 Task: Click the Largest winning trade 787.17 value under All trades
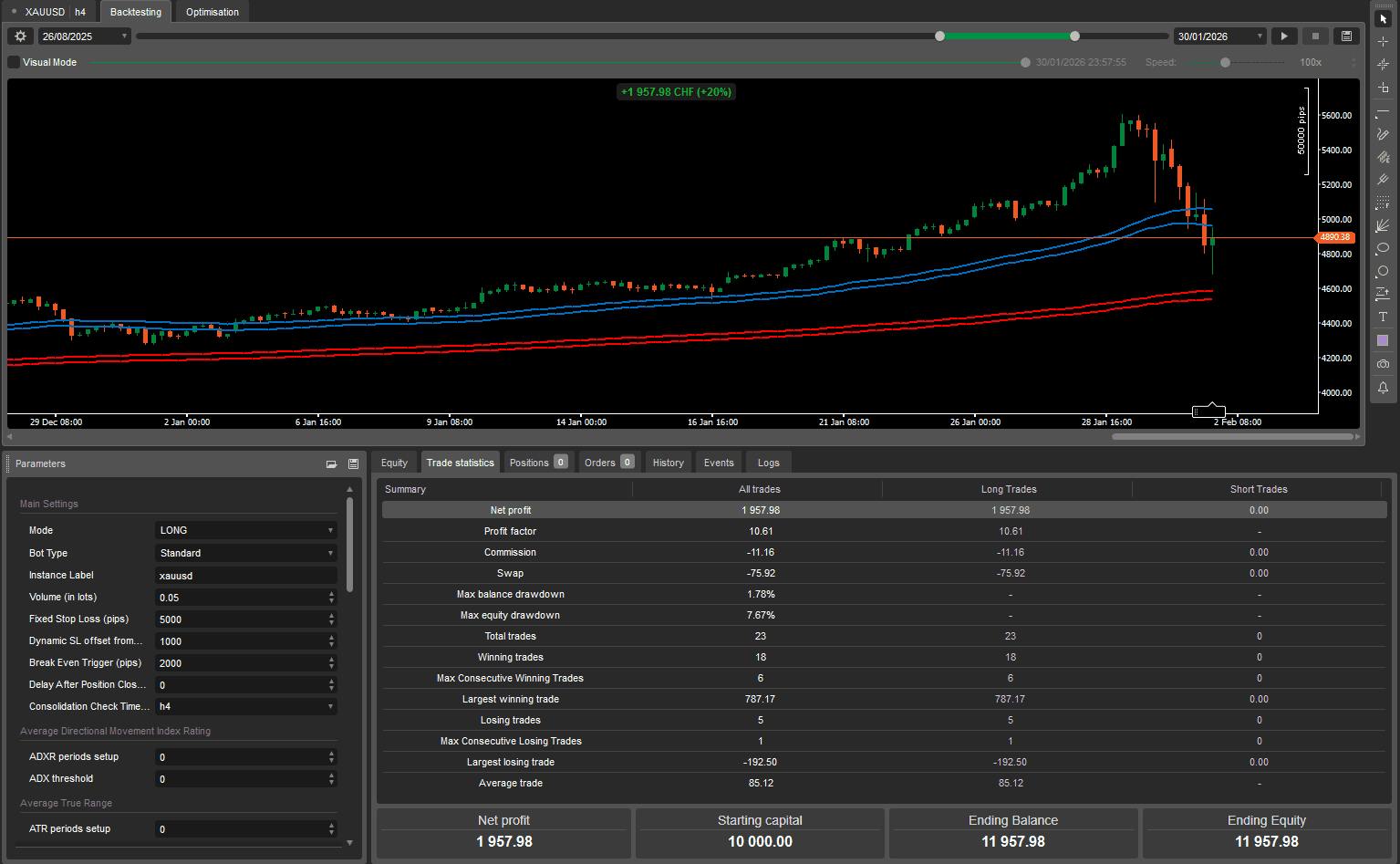[x=760, y=699]
